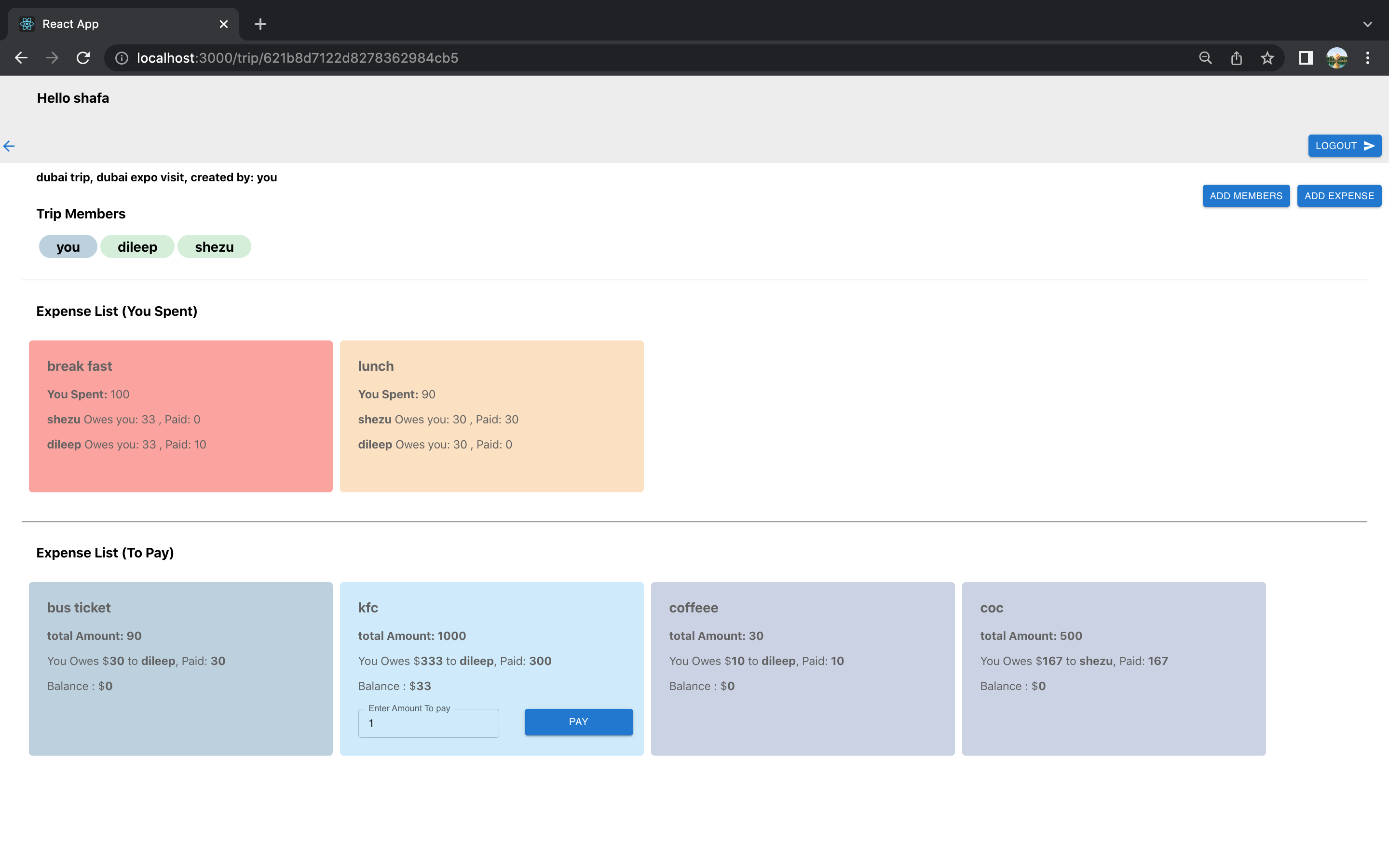
Task: Close the React App tab
Action: [224, 24]
